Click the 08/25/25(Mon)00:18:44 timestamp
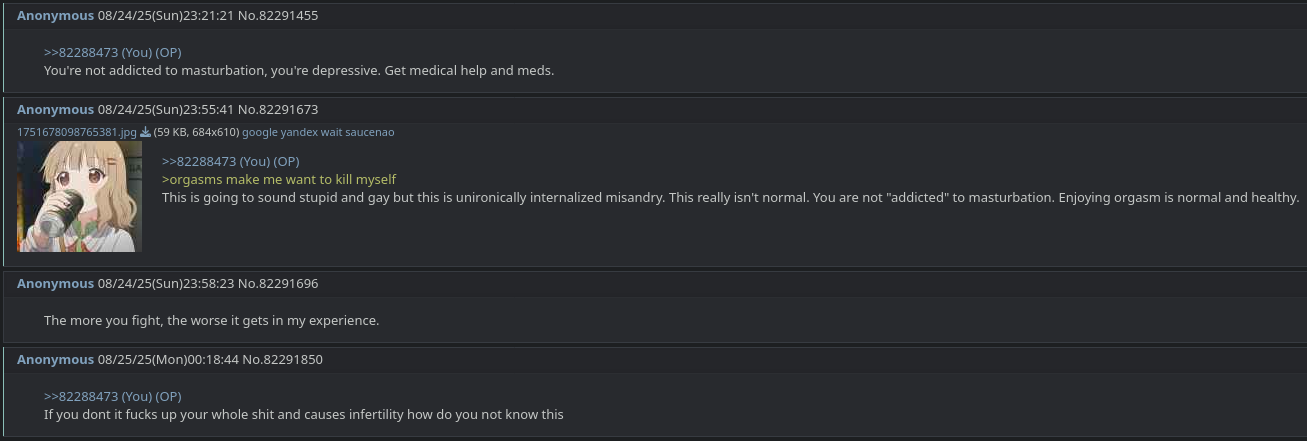 (168, 359)
